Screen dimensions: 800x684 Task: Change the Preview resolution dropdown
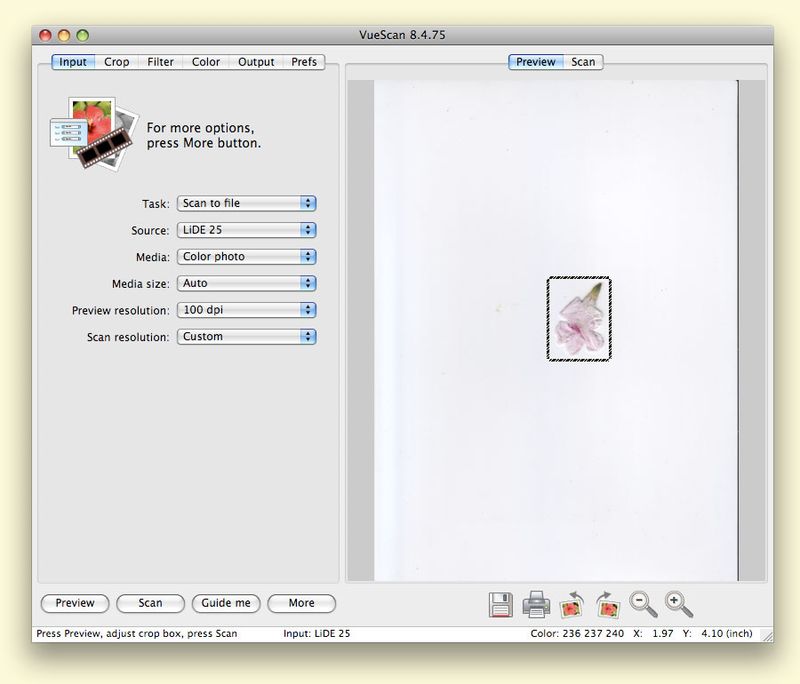point(246,310)
